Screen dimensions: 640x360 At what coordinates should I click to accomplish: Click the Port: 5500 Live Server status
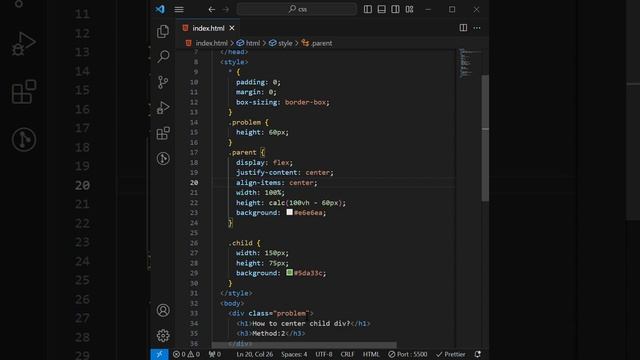[408, 354]
